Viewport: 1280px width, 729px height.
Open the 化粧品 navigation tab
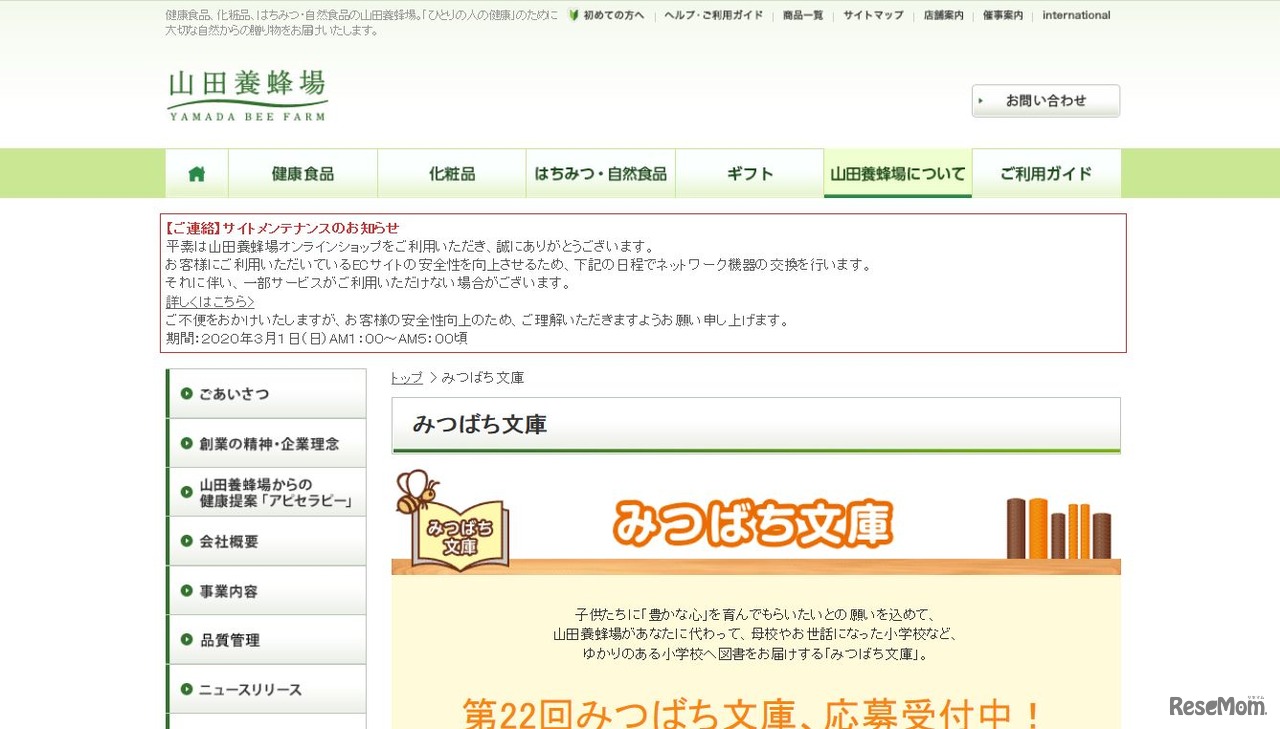pyautogui.click(x=452, y=173)
